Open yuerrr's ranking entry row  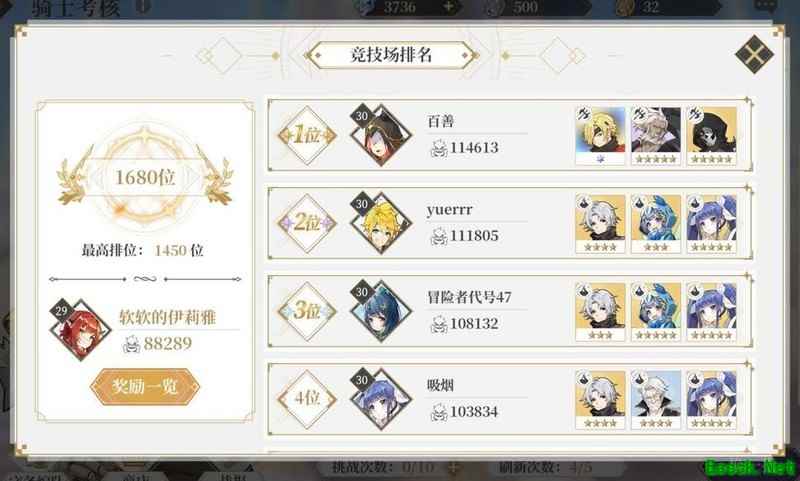click(x=510, y=223)
